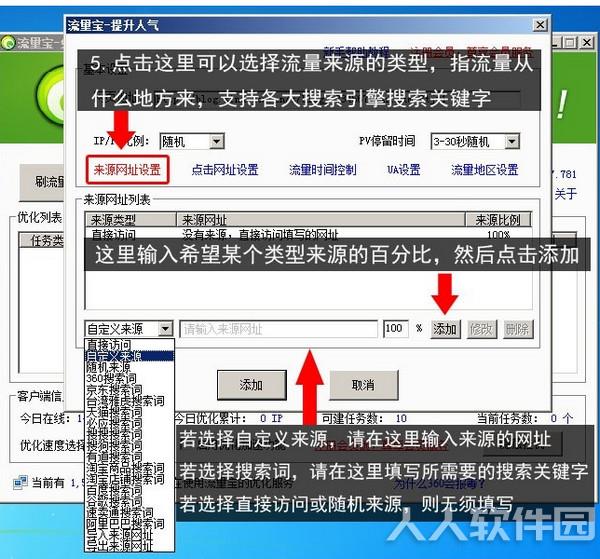This screenshot has height=559, width=600.
Task: Click 刷流量 button in main window
Action: 42,182
